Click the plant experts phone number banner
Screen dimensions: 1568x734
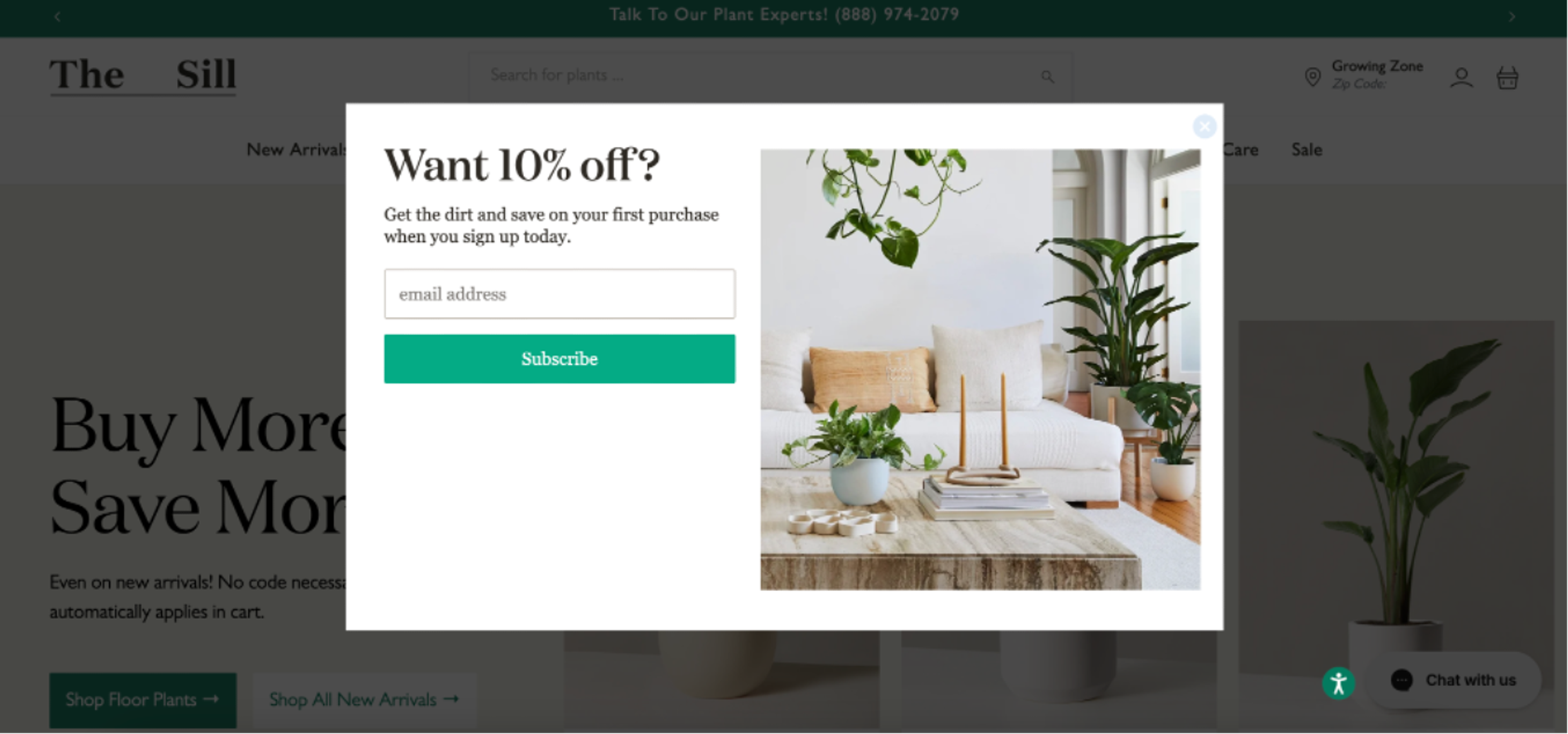tap(784, 15)
